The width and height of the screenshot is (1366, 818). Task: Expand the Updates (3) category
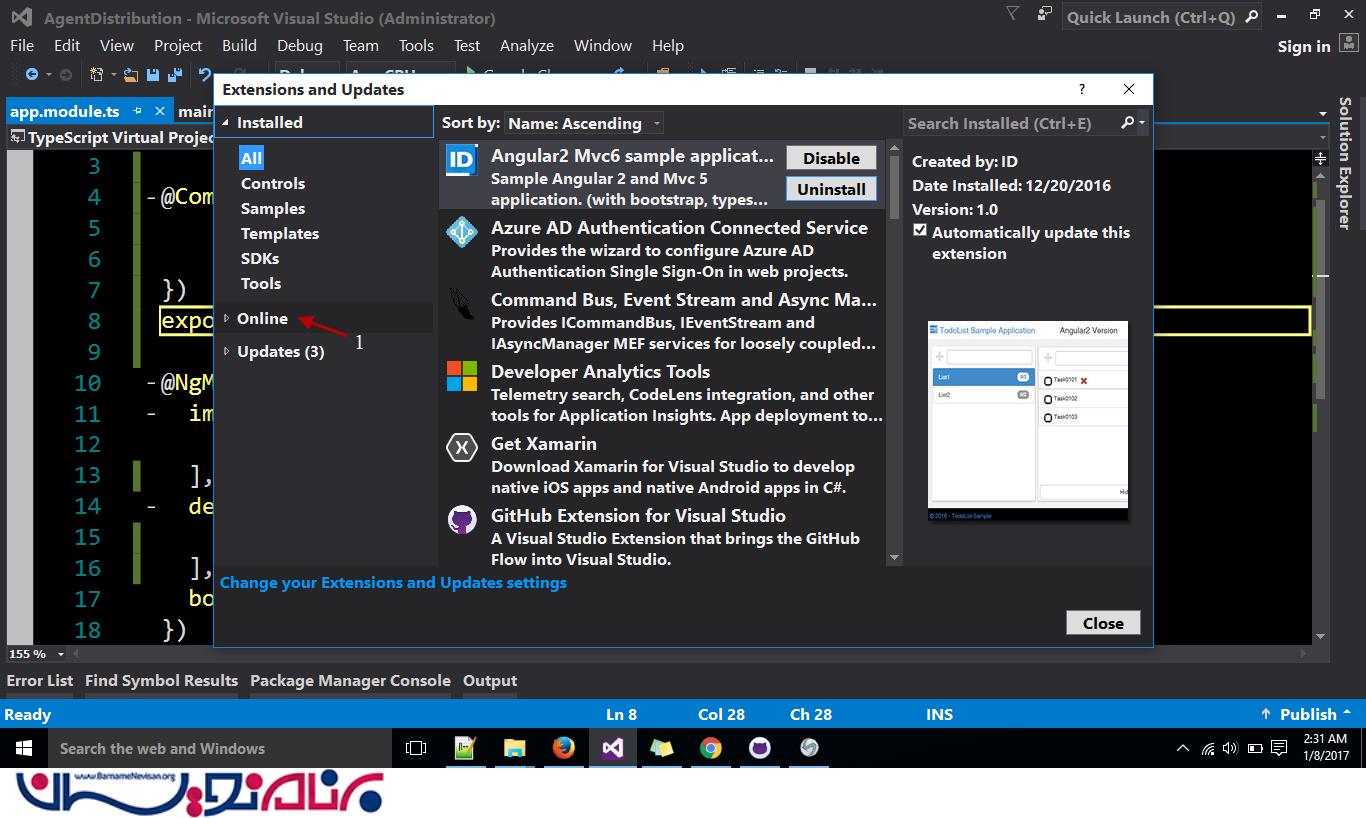[227, 351]
